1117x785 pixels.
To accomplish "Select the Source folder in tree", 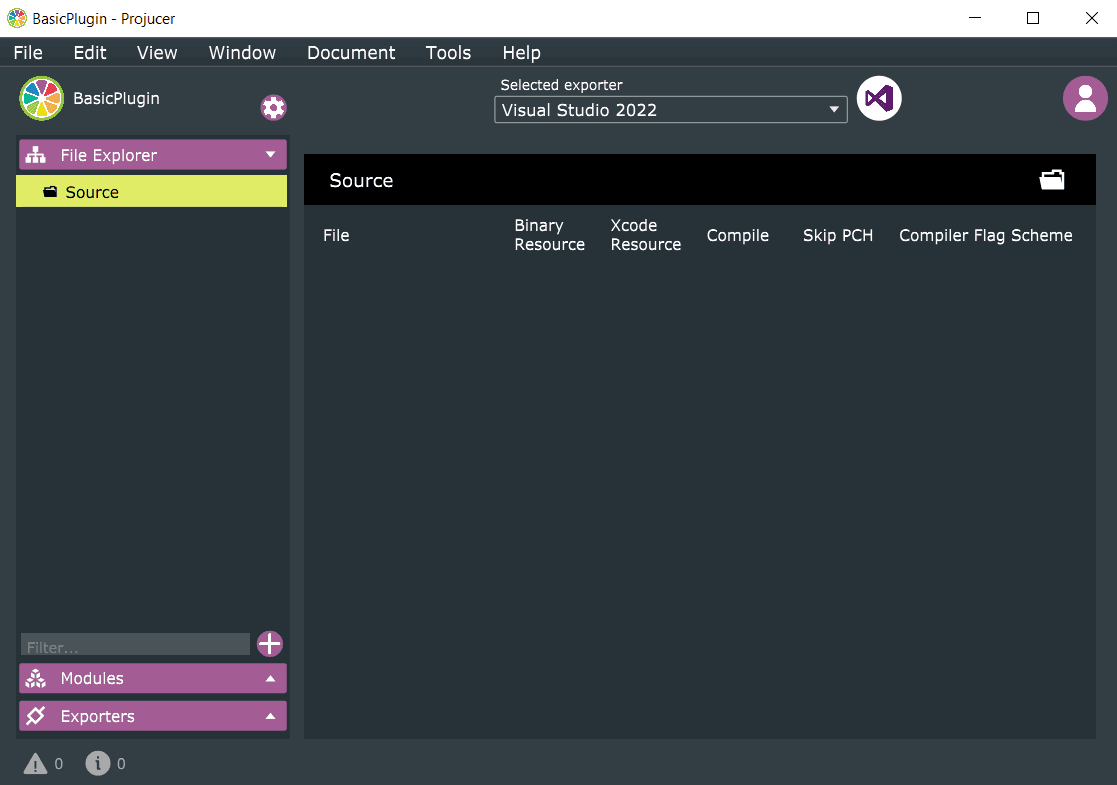I will 92,192.
